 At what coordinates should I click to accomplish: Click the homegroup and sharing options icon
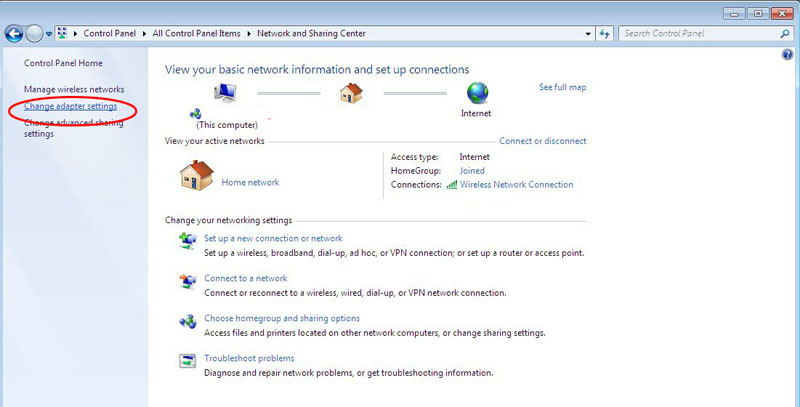tap(187, 321)
